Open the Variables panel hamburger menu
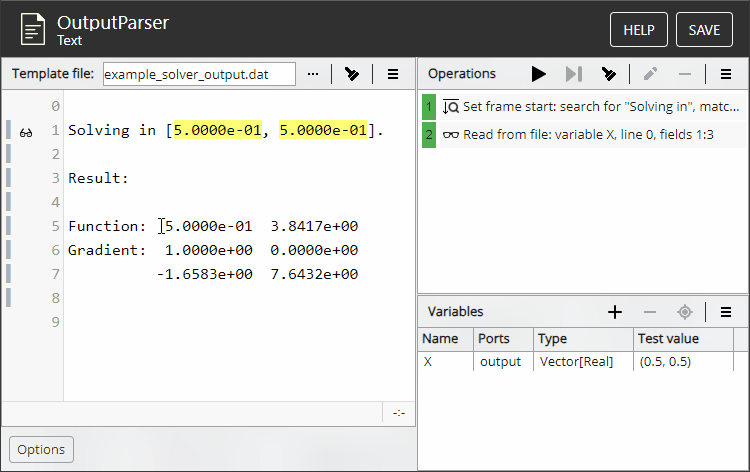The height and width of the screenshot is (472, 750). (726, 312)
